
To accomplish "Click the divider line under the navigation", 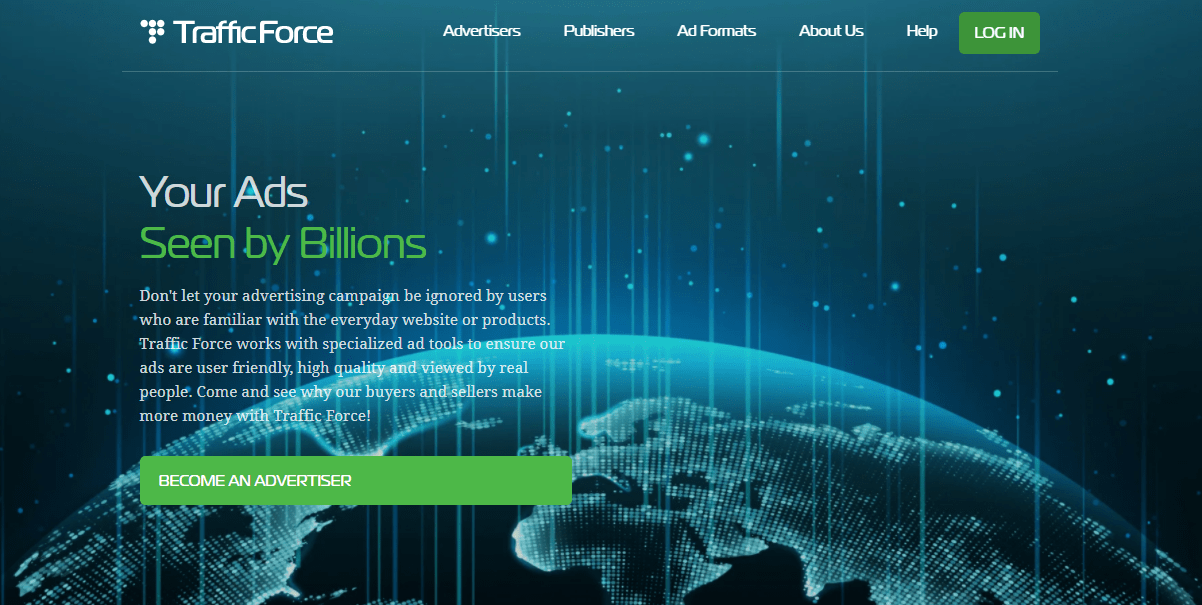I will (x=589, y=72).
